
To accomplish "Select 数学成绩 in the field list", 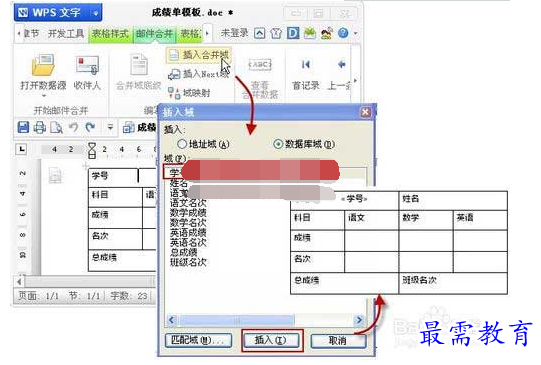I will [188, 213].
